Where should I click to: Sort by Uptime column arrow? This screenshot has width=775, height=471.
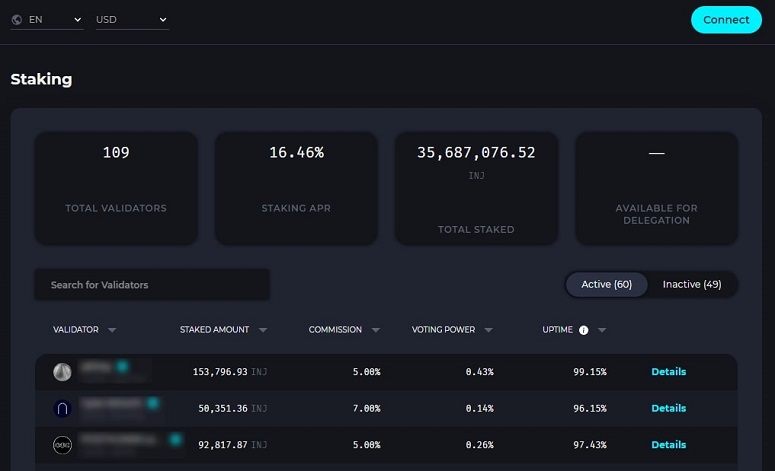(x=602, y=330)
